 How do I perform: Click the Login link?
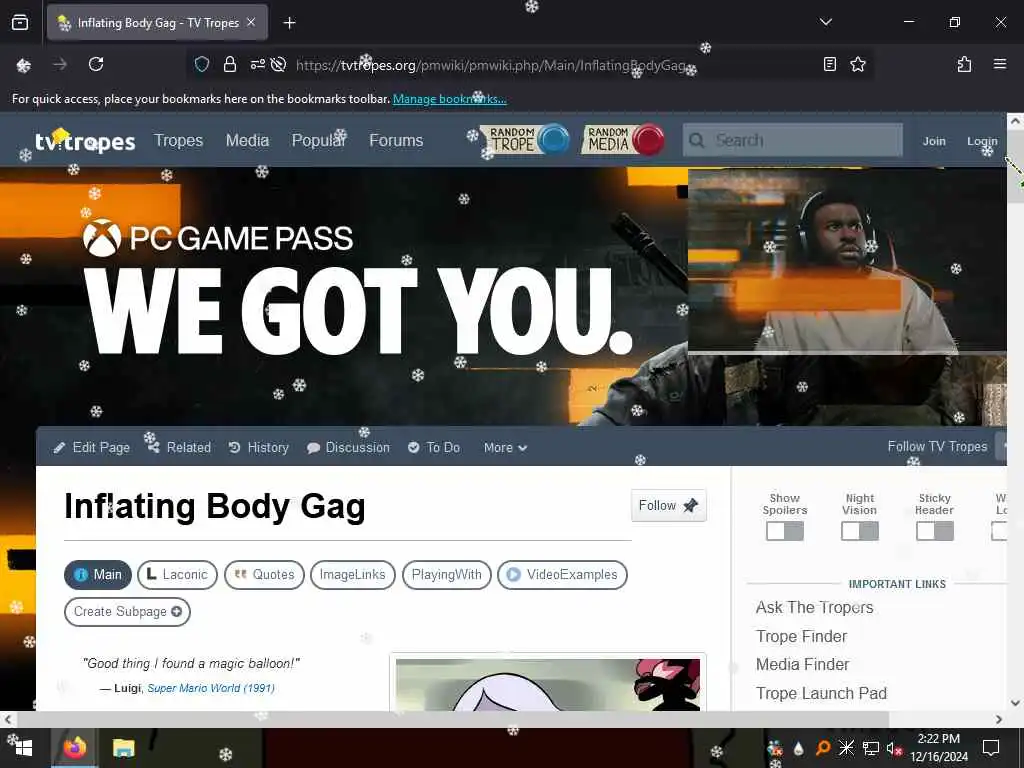coord(982,141)
